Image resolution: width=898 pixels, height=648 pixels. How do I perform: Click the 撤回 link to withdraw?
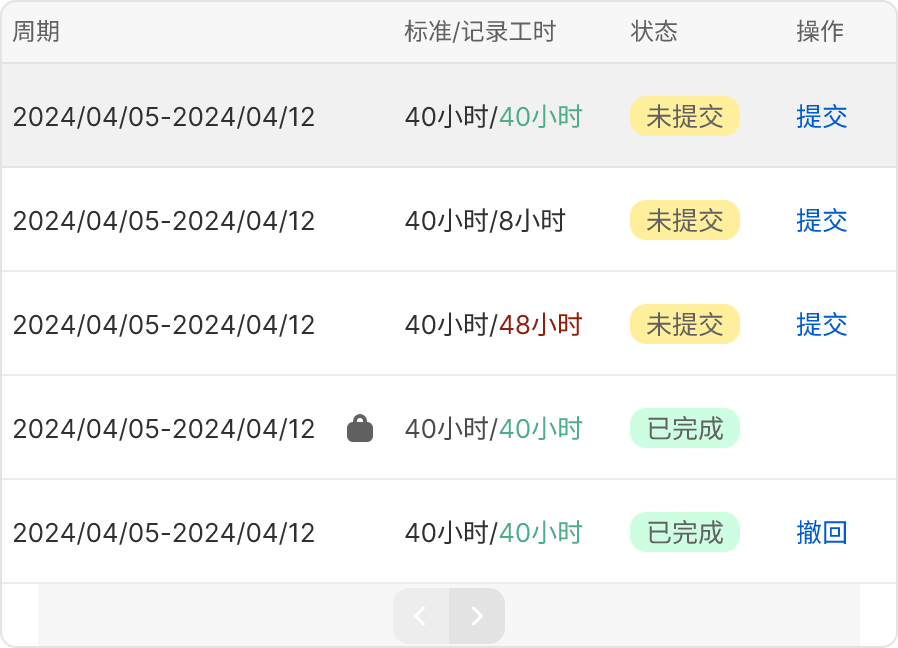tap(822, 533)
